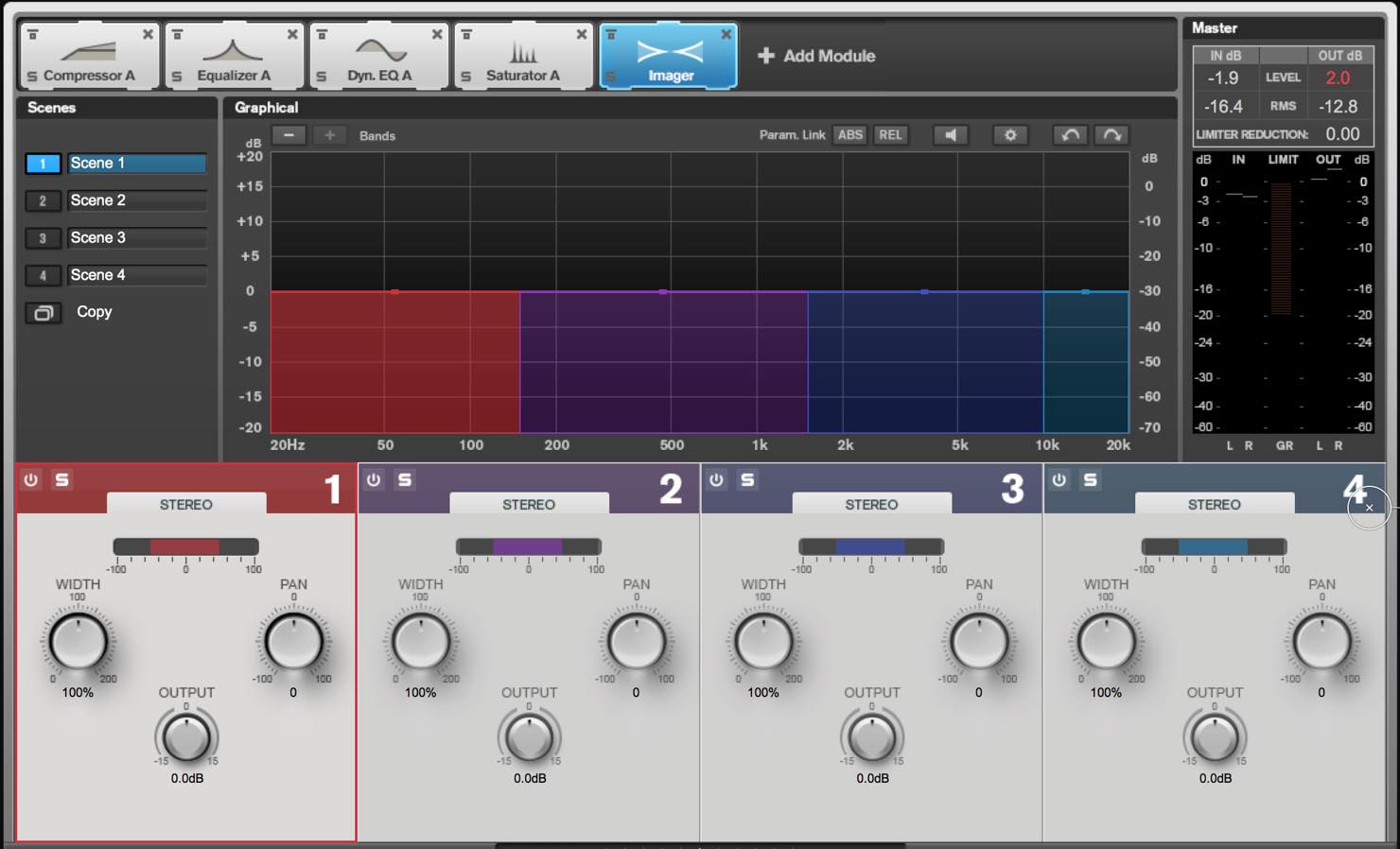
Task: Toggle the speaker audition icon
Action: (x=951, y=135)
